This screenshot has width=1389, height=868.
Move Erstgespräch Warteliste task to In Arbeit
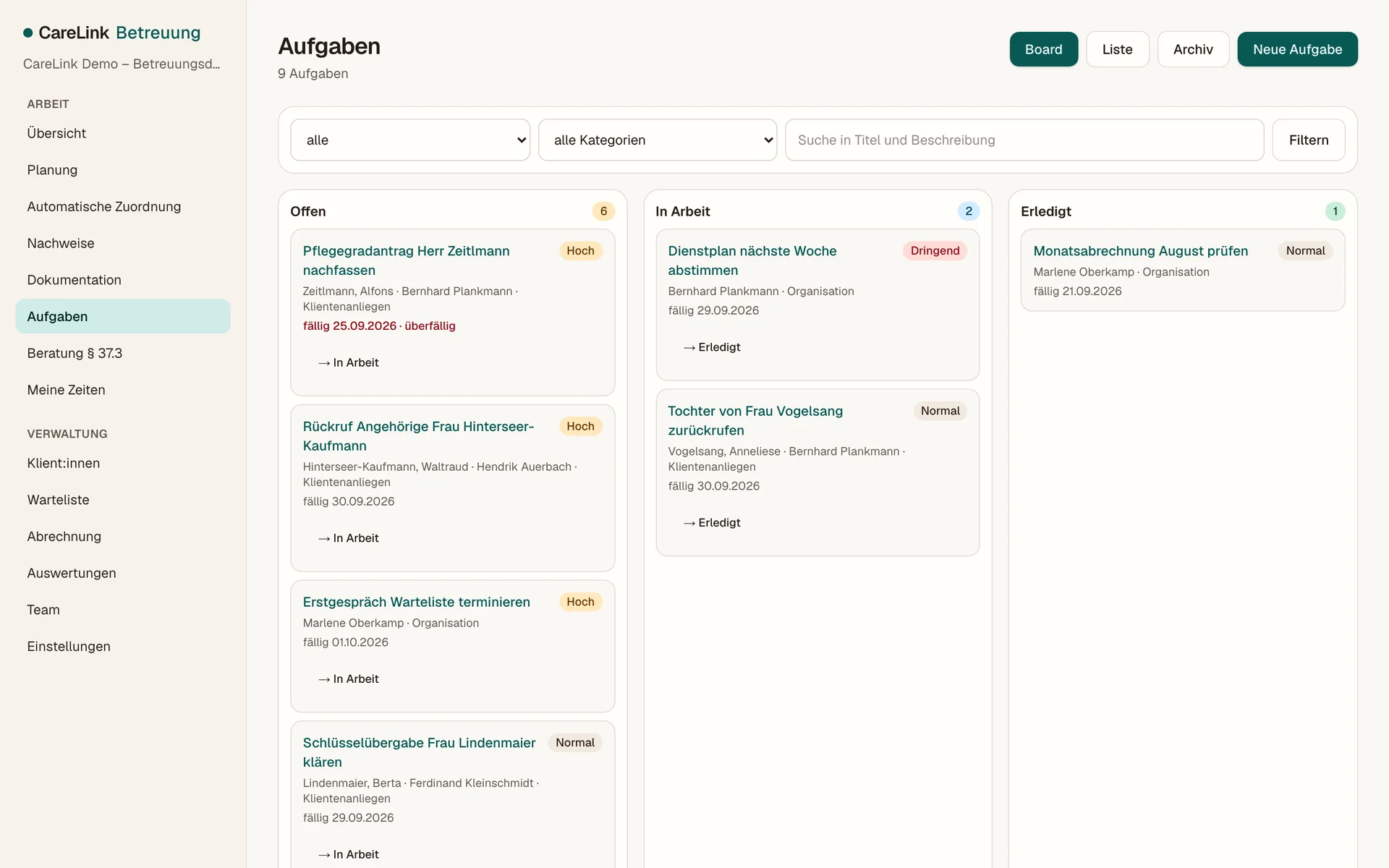(x=349, y=678)
